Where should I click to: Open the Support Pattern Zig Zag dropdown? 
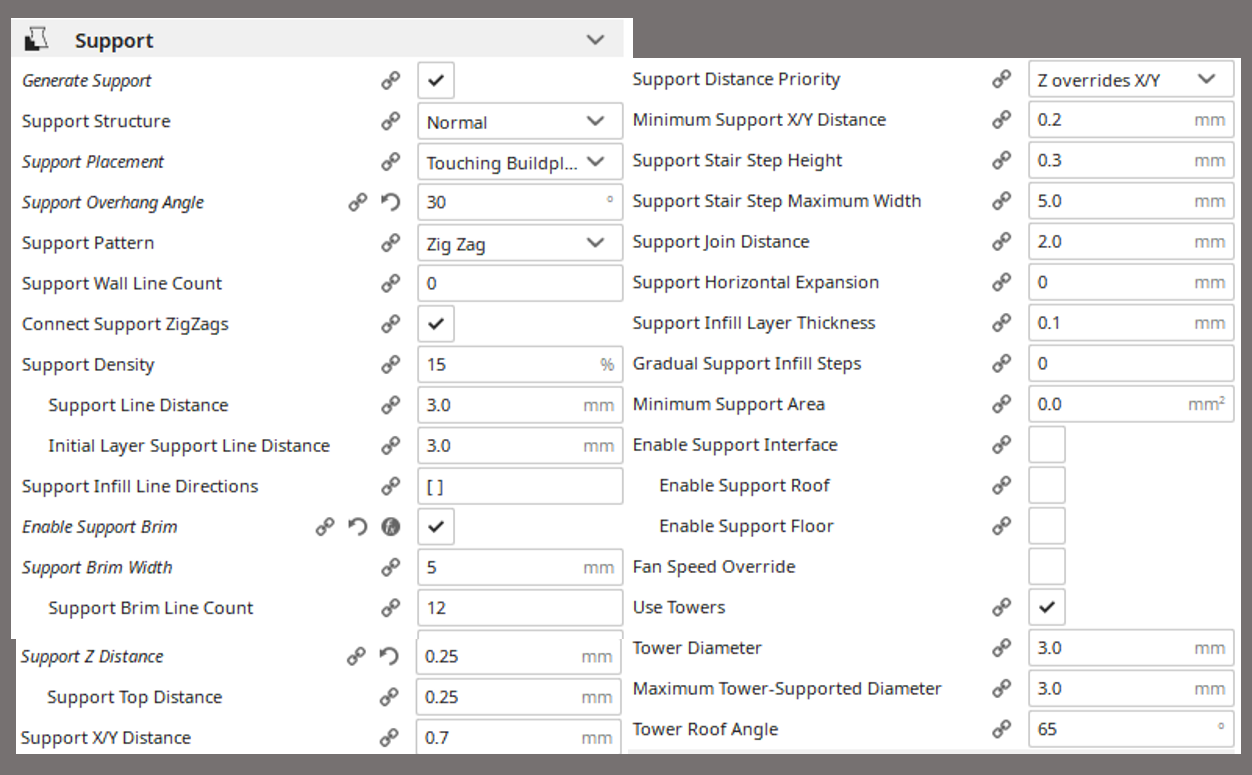[x=520, y=243]
